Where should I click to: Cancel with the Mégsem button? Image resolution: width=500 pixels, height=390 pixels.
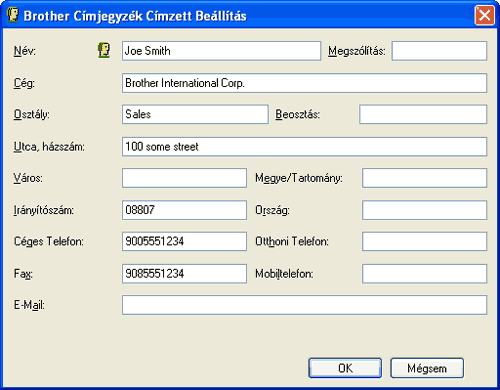pos(427,368)
